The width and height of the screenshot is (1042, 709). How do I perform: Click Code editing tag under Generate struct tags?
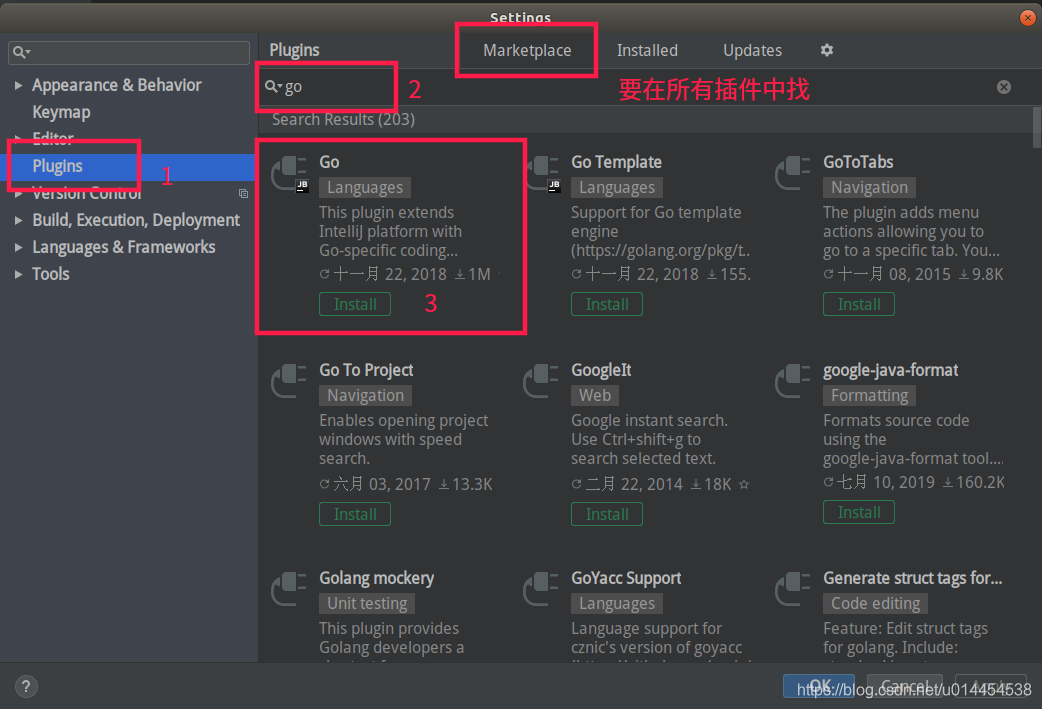coord(875,603)
